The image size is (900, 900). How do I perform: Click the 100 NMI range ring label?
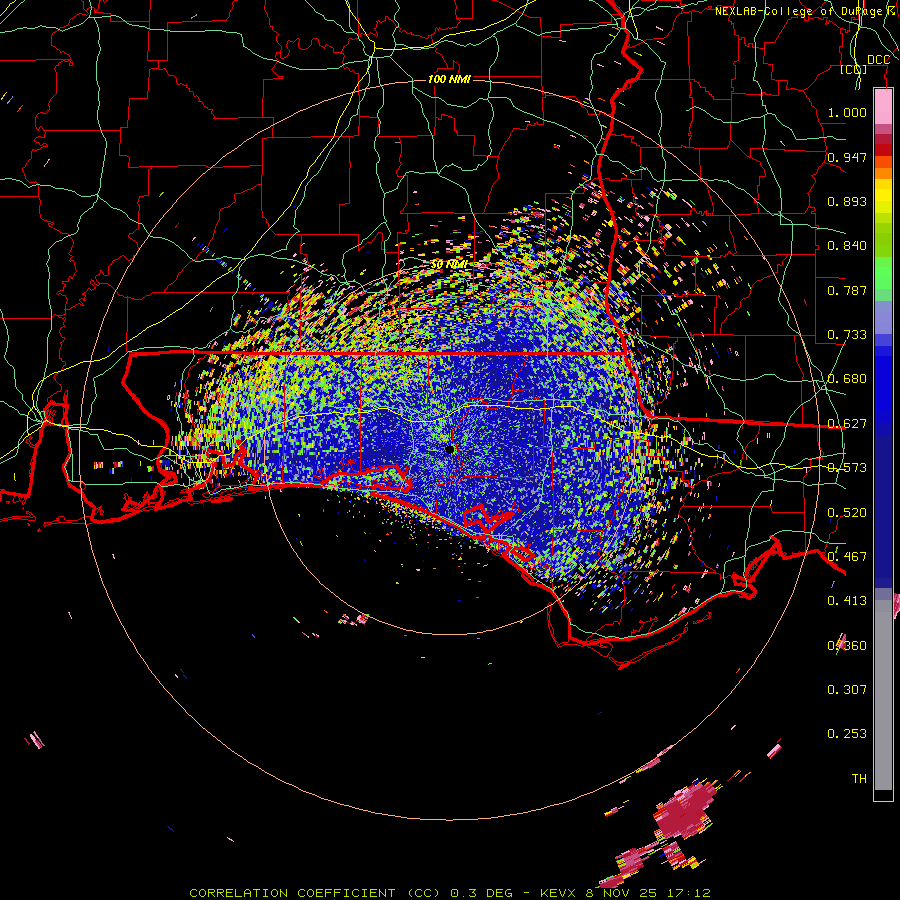[449, 79]
